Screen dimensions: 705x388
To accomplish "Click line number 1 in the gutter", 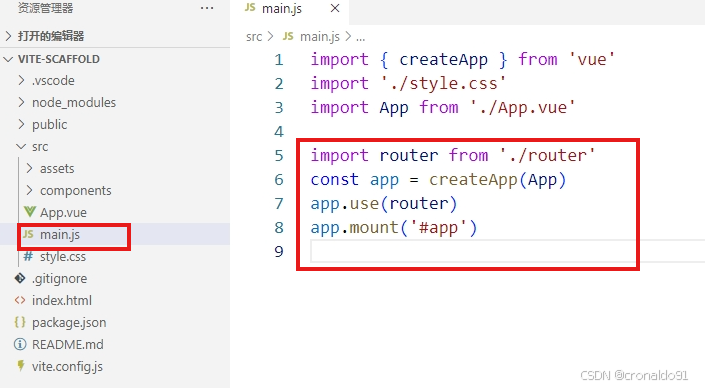I will click(x=279, y=59).
